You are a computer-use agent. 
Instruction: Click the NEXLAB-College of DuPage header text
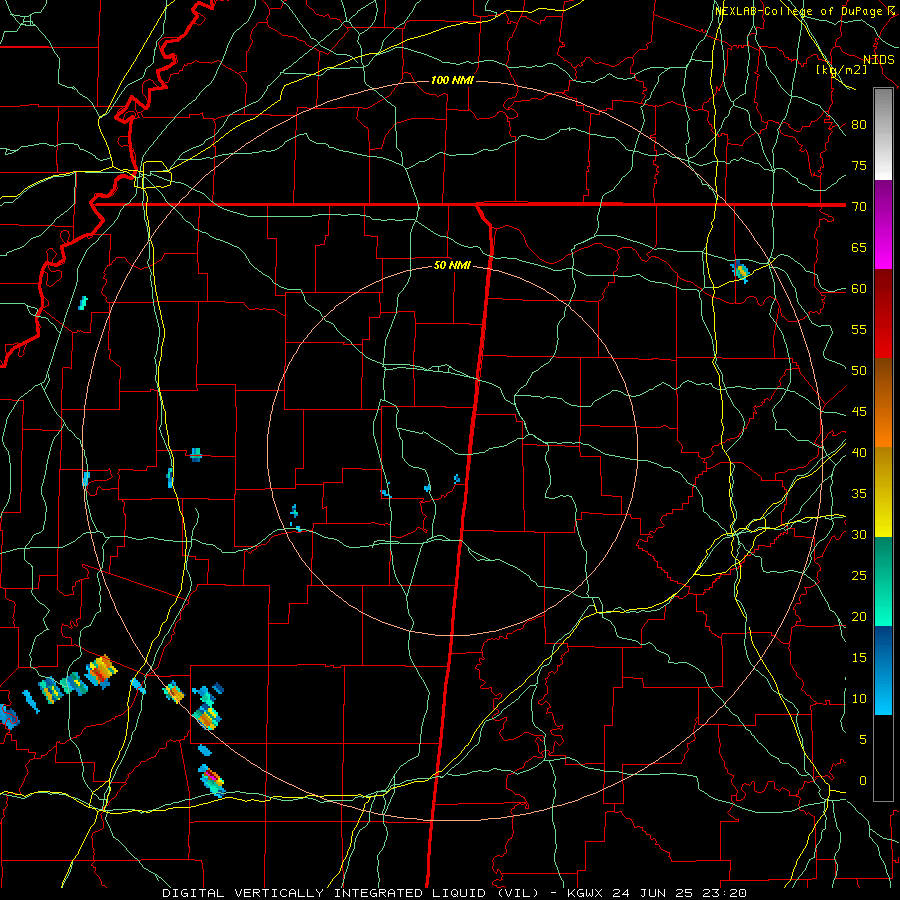[800, 11]
